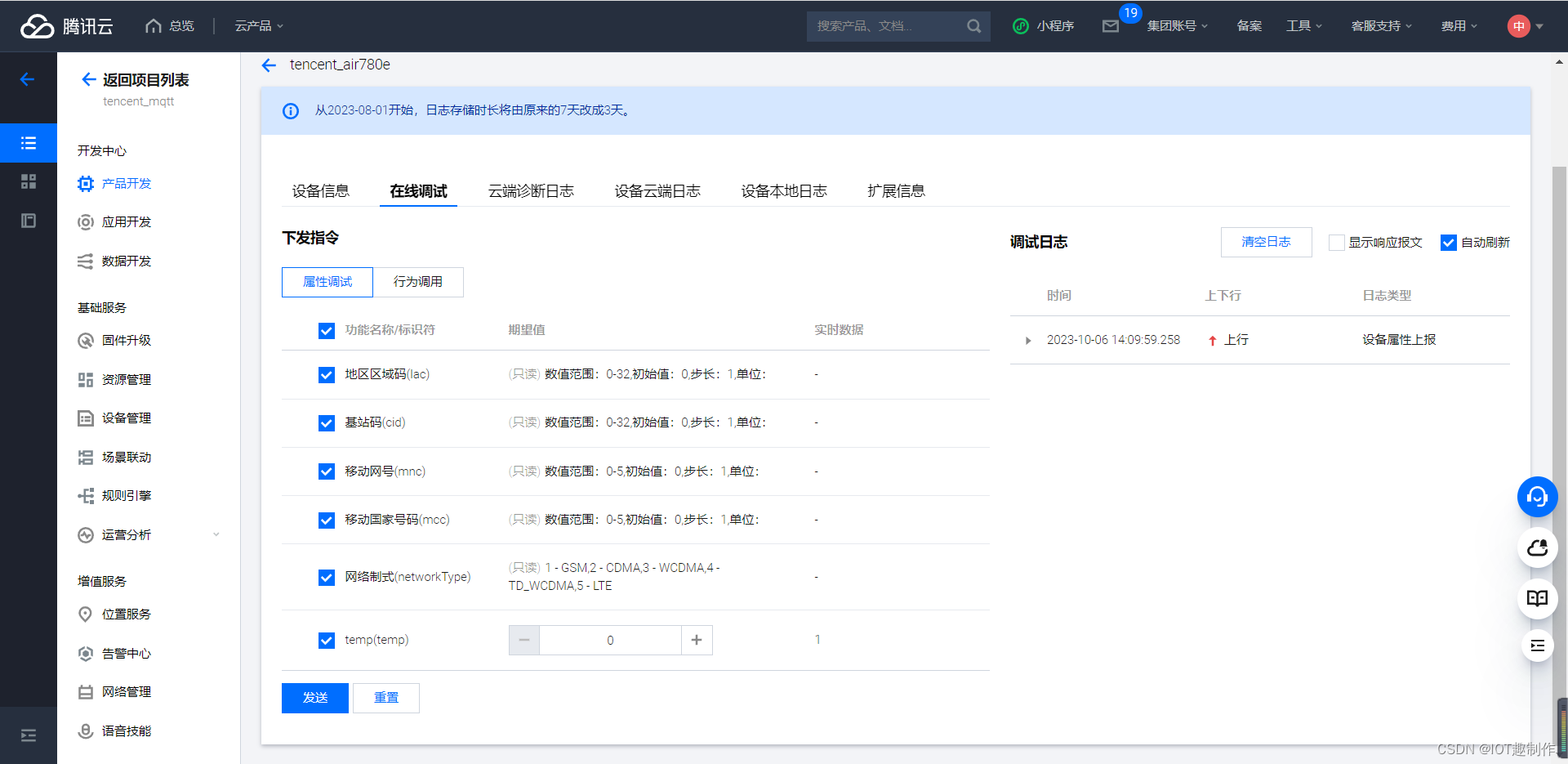
Task: Toggle the select-all checkbox in header row
Action: pos(327,331)
